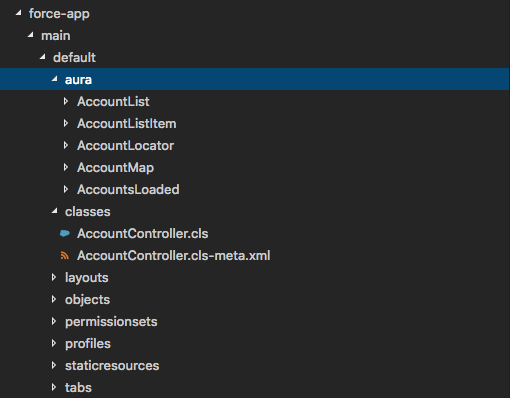This screenshot has width=510, height=398.
Task: Collapse the classes folder arrow
Action: point(55,211)
